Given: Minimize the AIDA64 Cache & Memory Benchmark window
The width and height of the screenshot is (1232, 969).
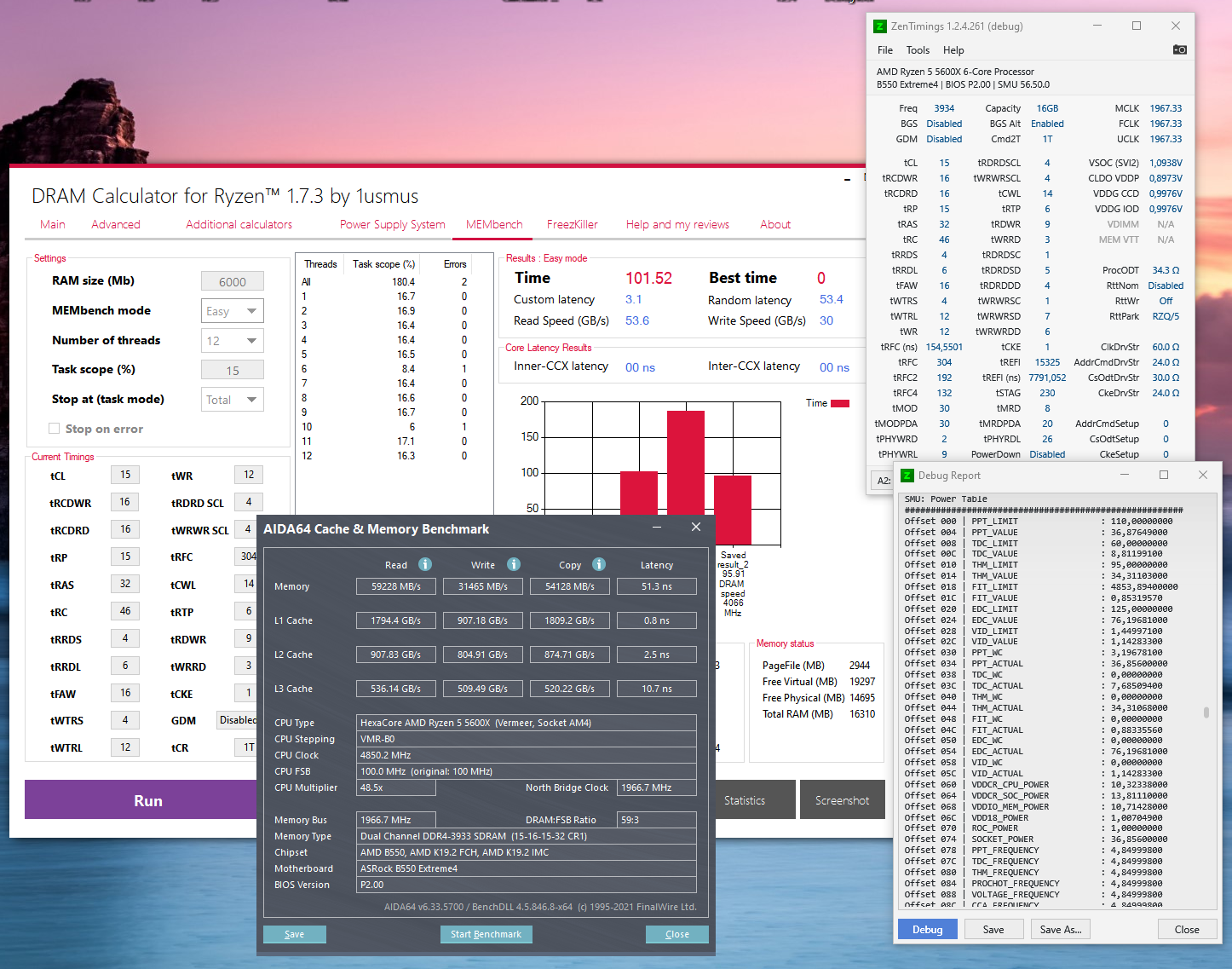Looking at the screenshot, I should 657,528.
